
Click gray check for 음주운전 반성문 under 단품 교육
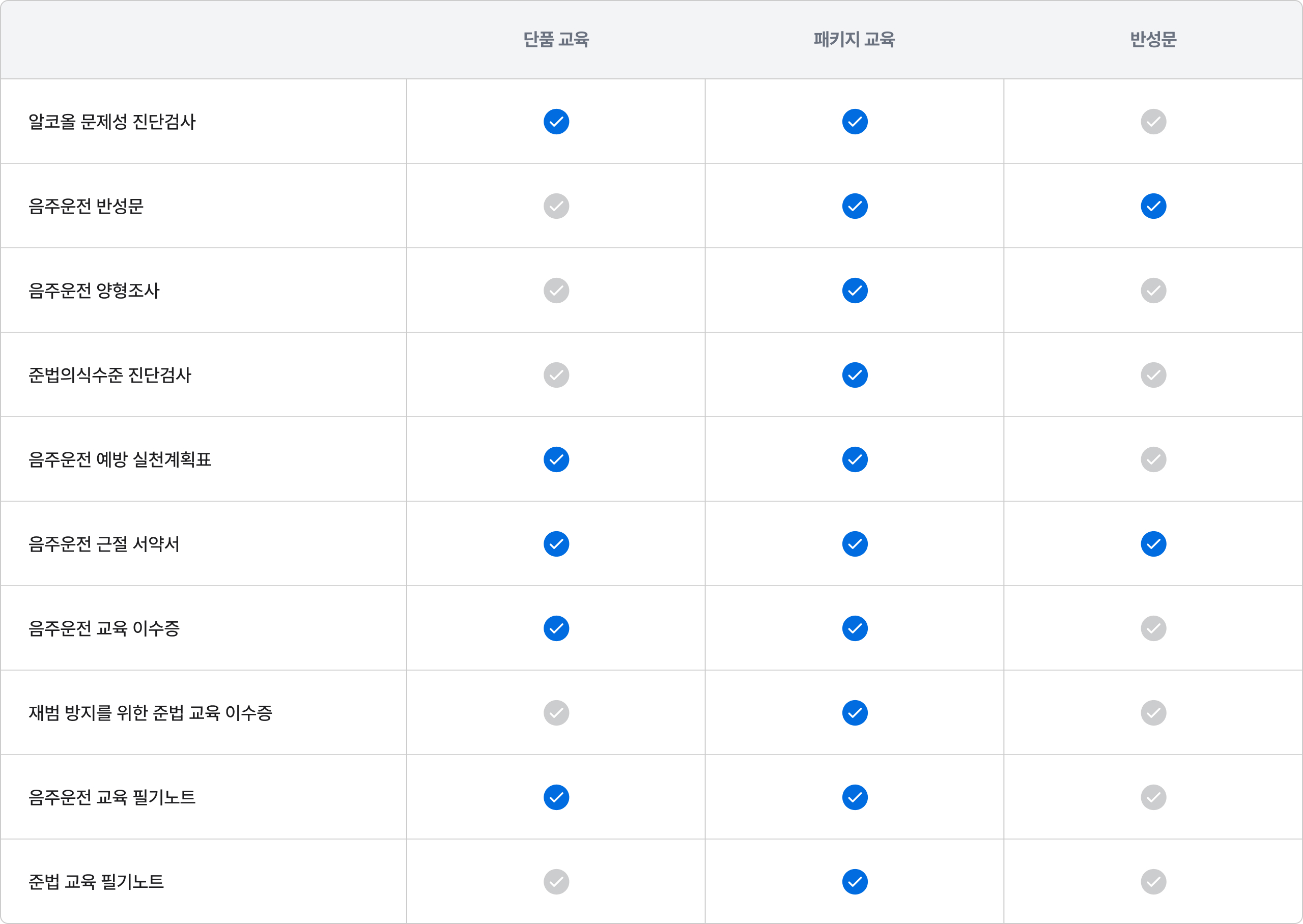(x=556, y=206)
